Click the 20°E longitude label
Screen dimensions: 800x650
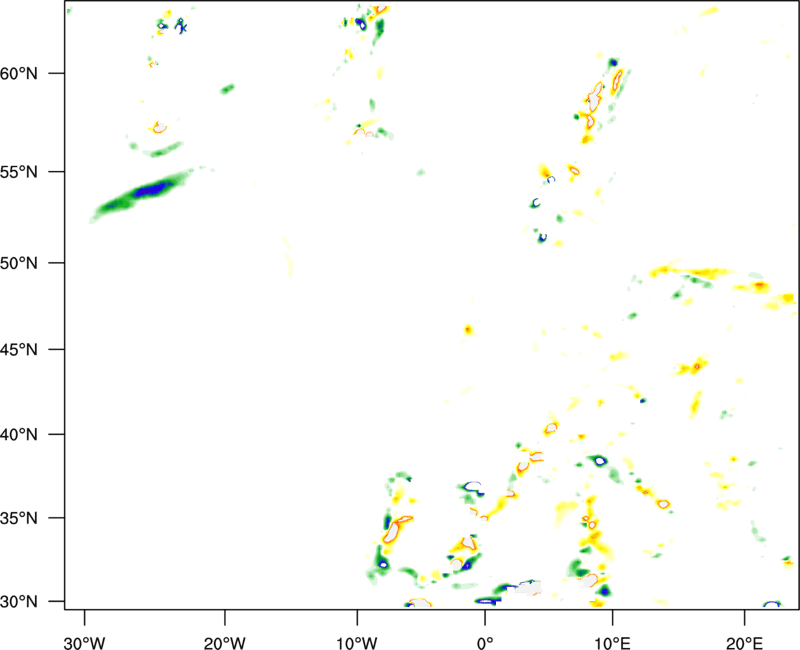[744, 643]
